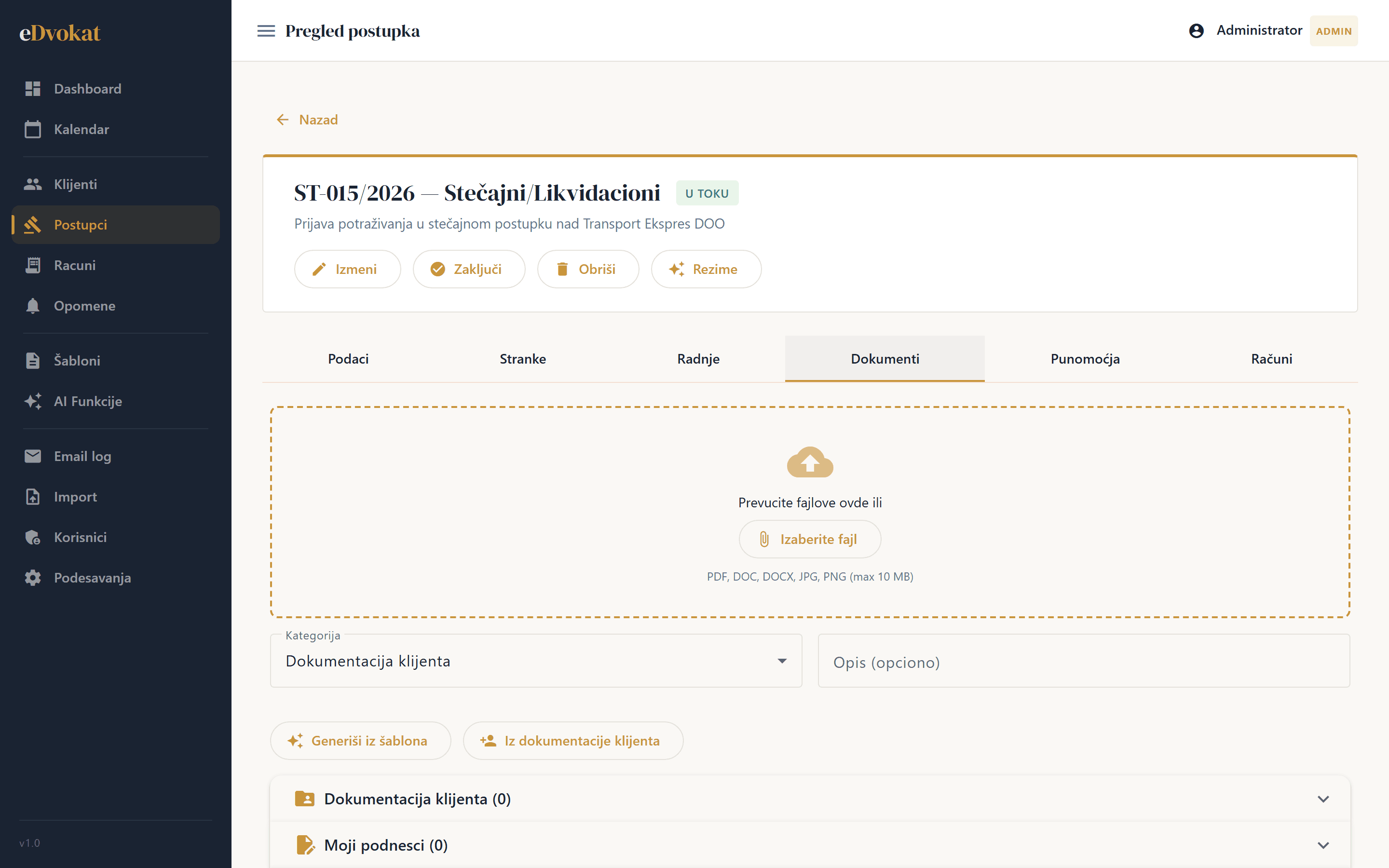Switch to the Stranke tab
The image size is (1389, 868).
click(523, 359)
